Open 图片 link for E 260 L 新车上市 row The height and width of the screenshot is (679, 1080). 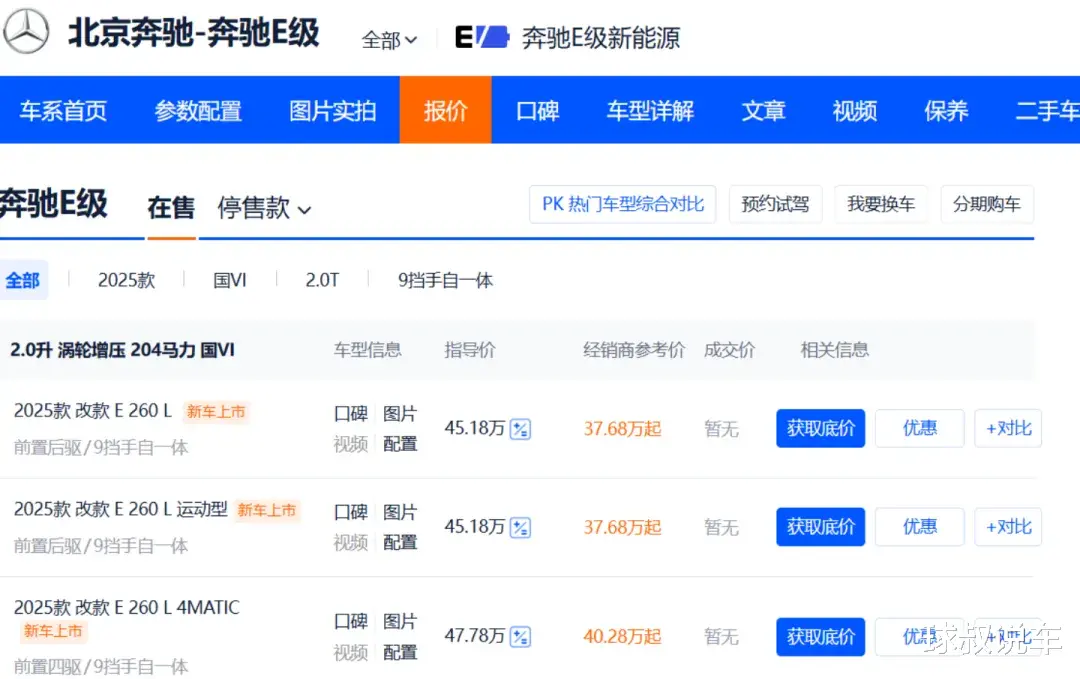coord(400,414)
